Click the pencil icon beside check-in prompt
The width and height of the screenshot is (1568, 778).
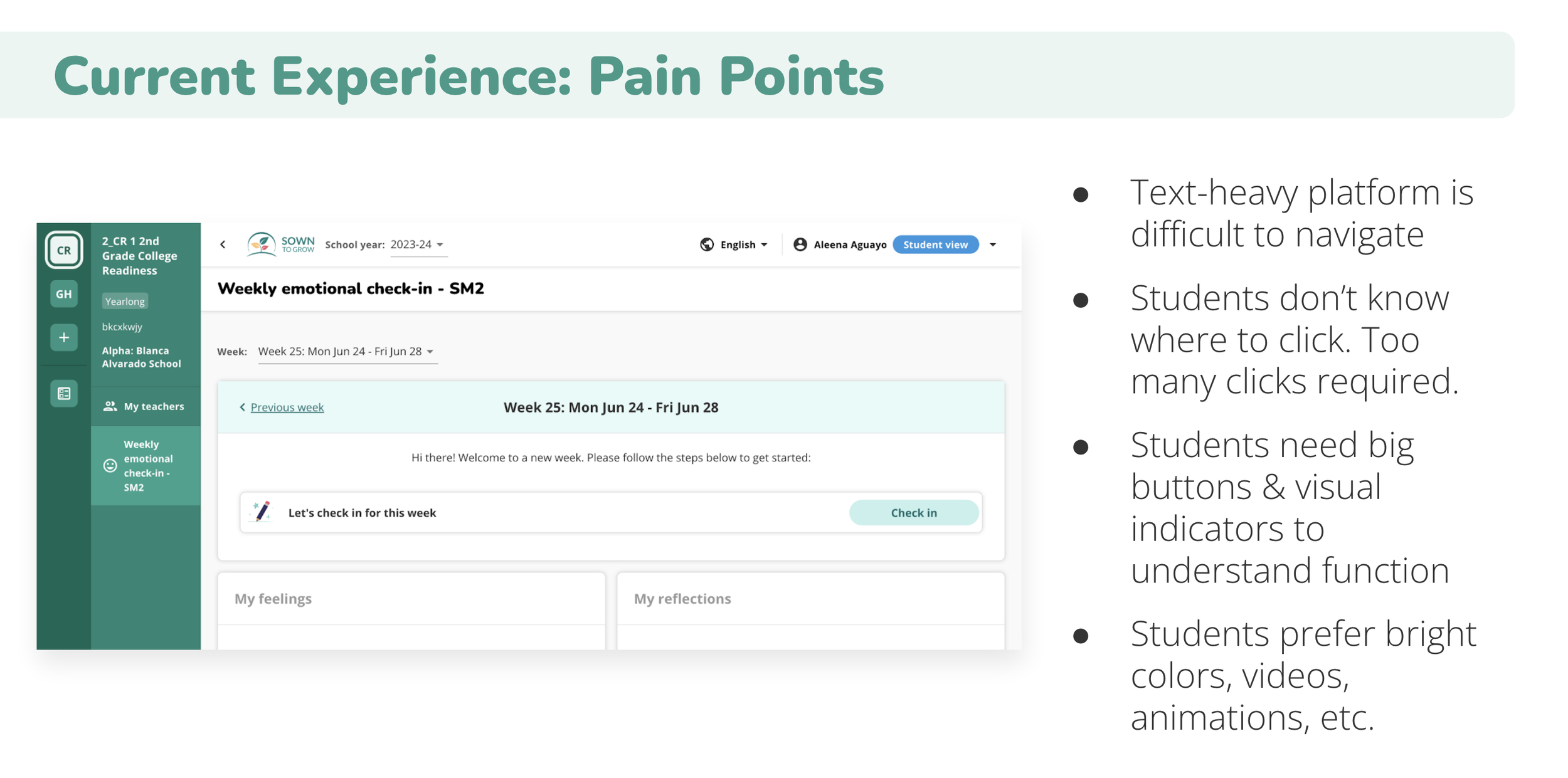[x=262, y=512]
